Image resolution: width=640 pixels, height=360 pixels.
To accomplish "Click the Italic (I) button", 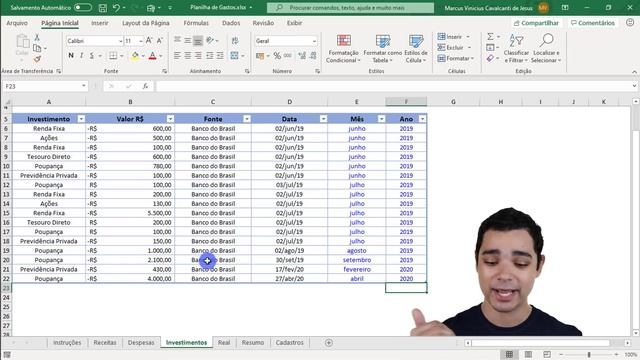I will pos(81,56).
